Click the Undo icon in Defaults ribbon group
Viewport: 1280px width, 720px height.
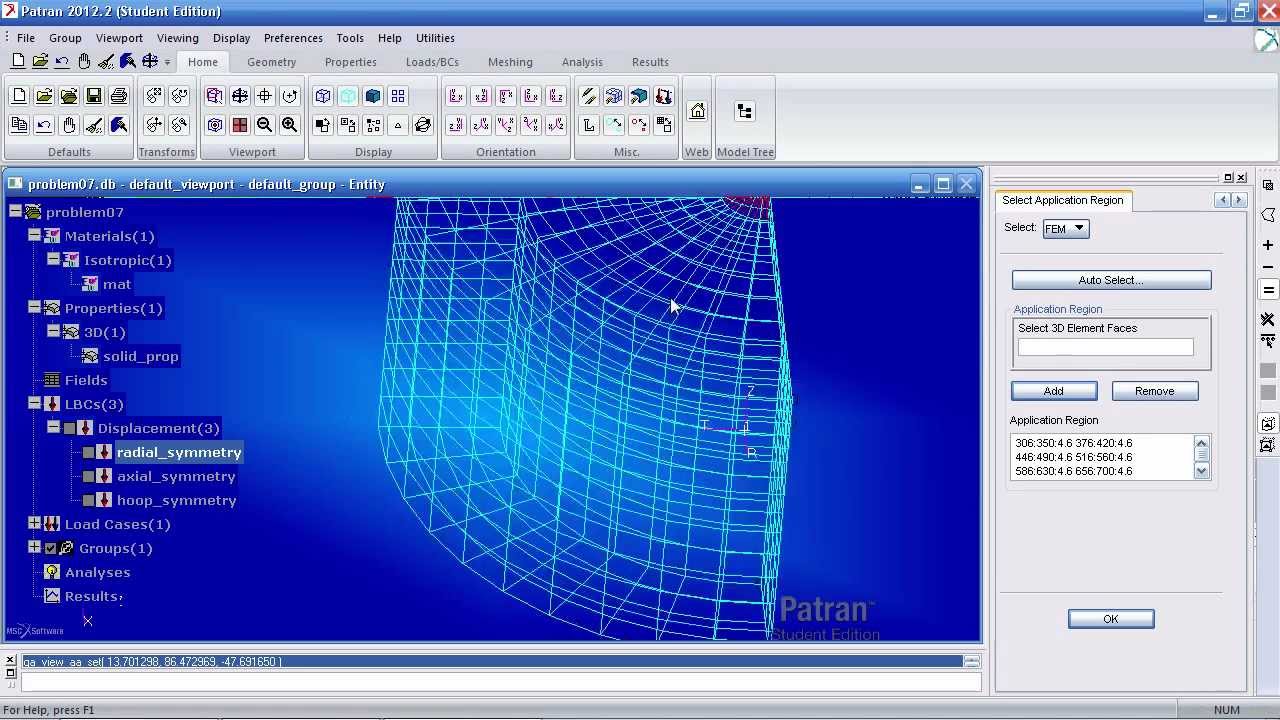(x=44, y=125)
